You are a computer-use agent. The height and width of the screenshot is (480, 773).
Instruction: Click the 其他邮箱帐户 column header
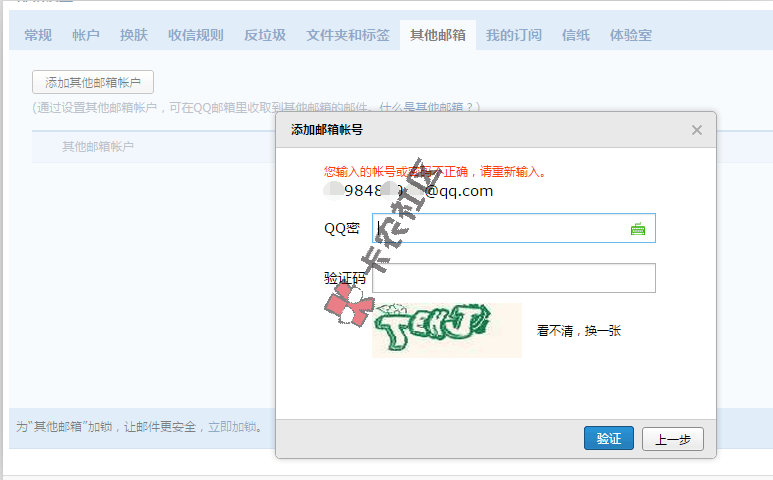(98, 146)
